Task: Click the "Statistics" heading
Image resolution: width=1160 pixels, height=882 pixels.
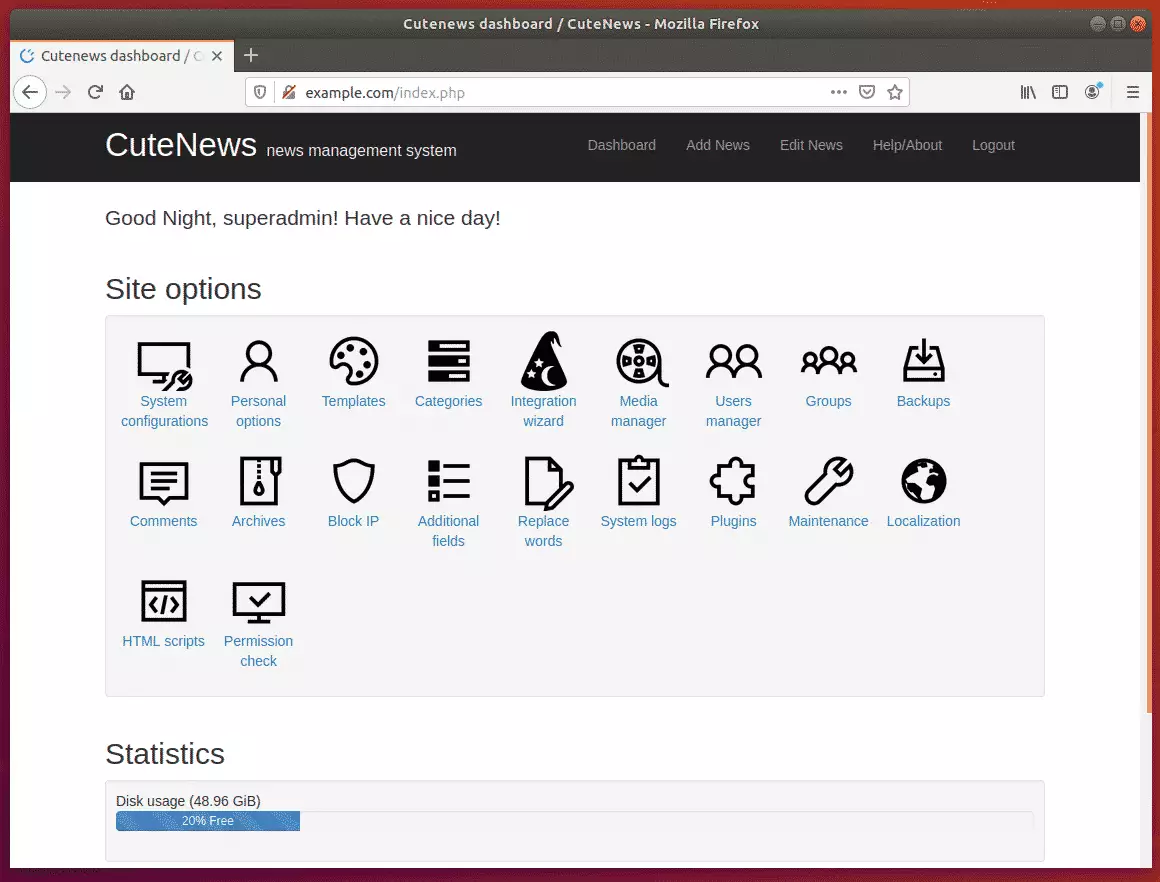Action: tap(165, 754)
